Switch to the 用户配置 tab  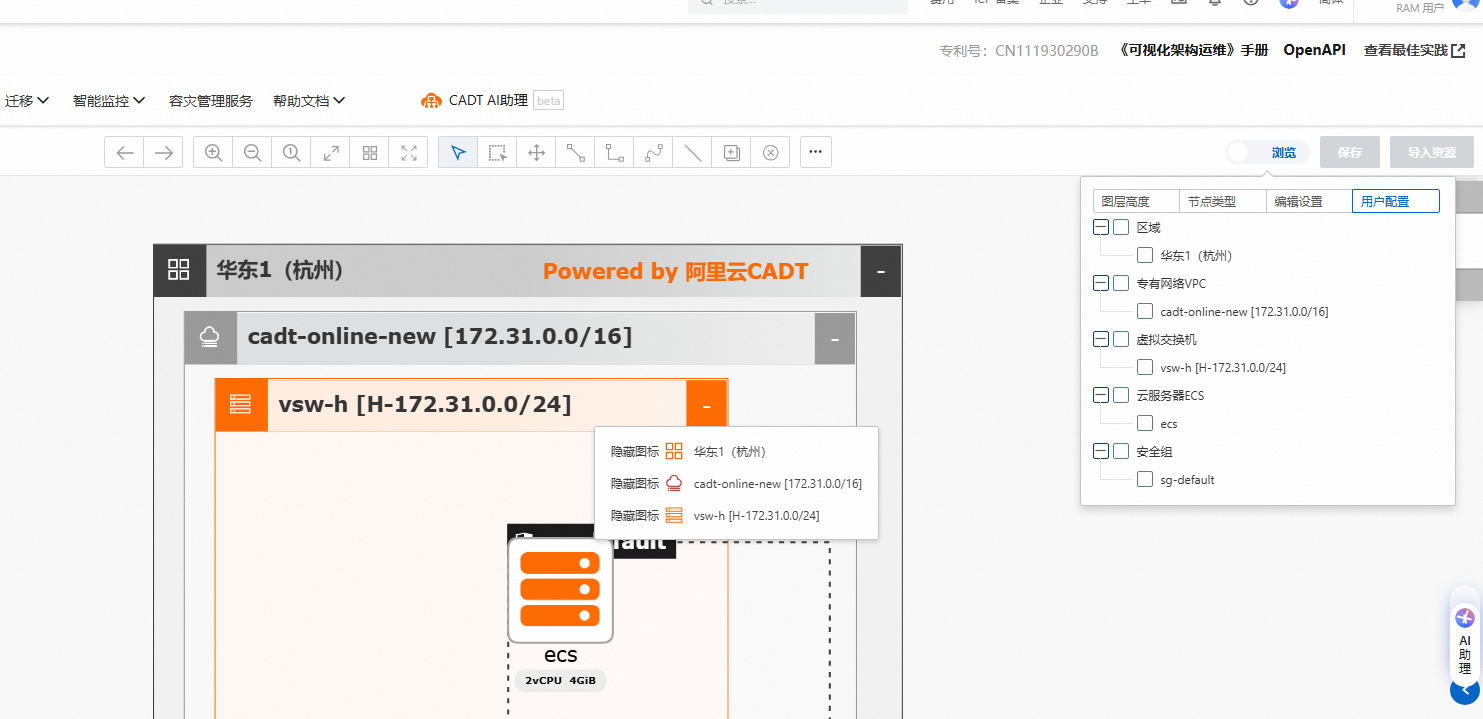pos(1396,201)
